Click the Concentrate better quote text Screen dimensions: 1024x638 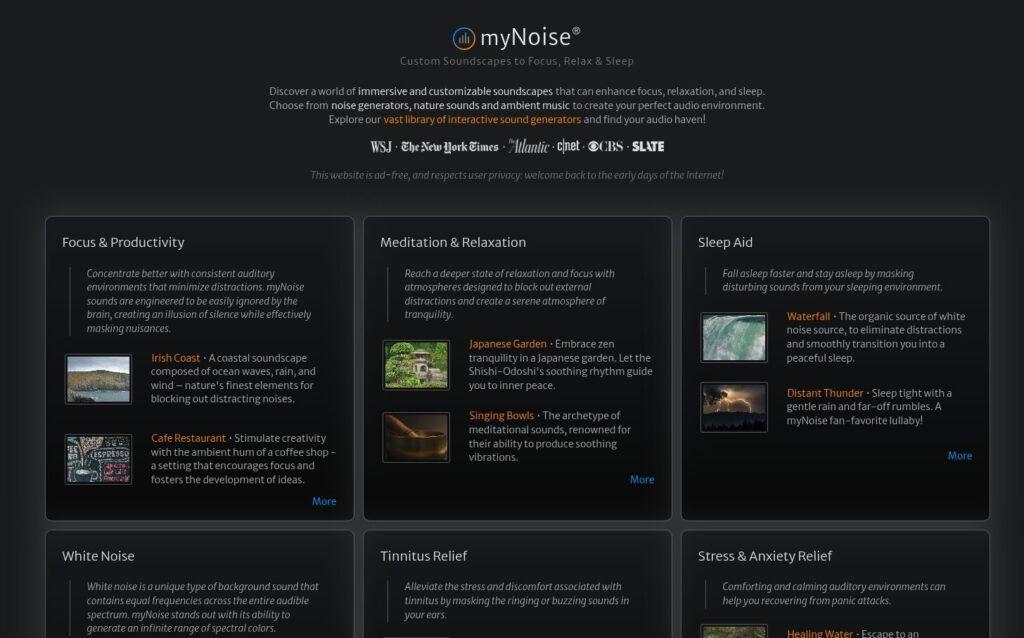point(199,301)
